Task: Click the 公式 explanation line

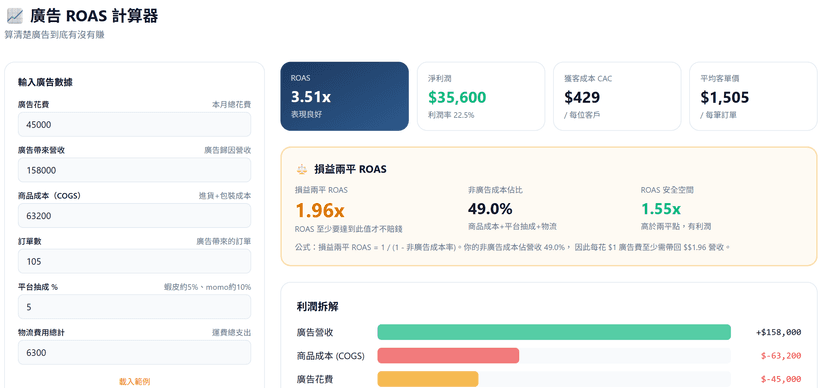Action: pyautogui.click(x=513, y=247)
